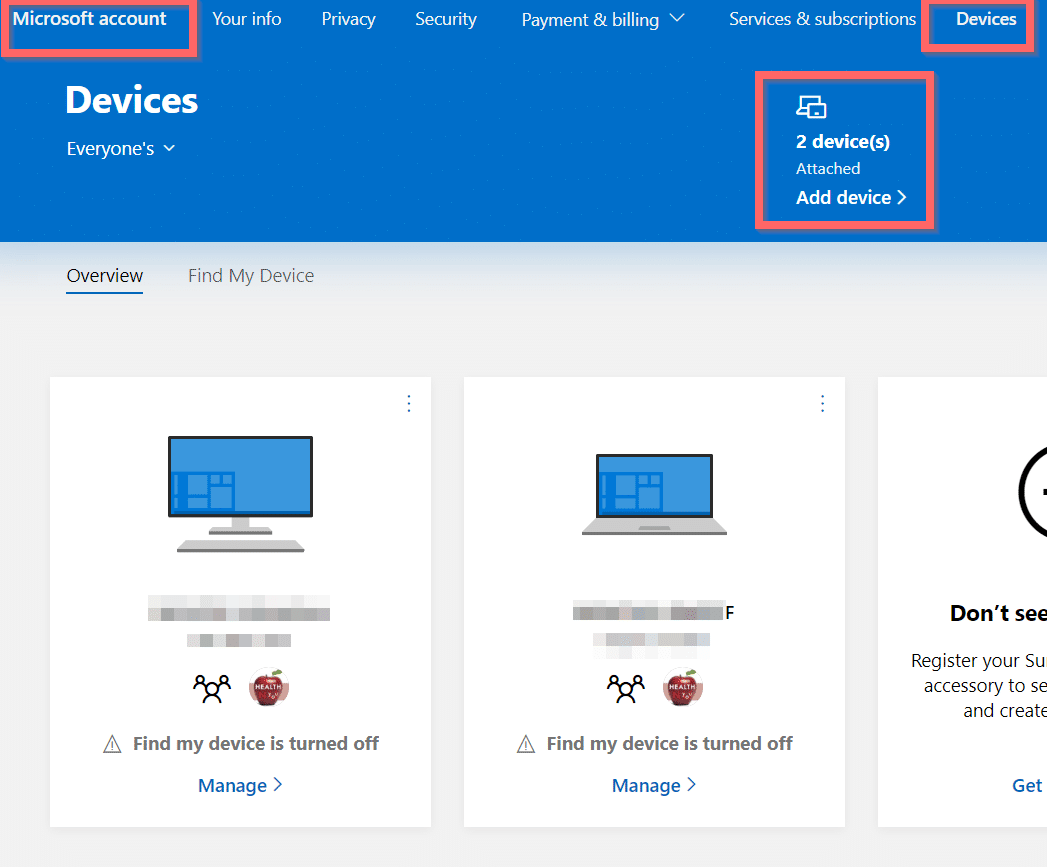Open three-dot menu on desktop PC card
This screenshot has width=1047, height=867.
[x=408, y=403]
